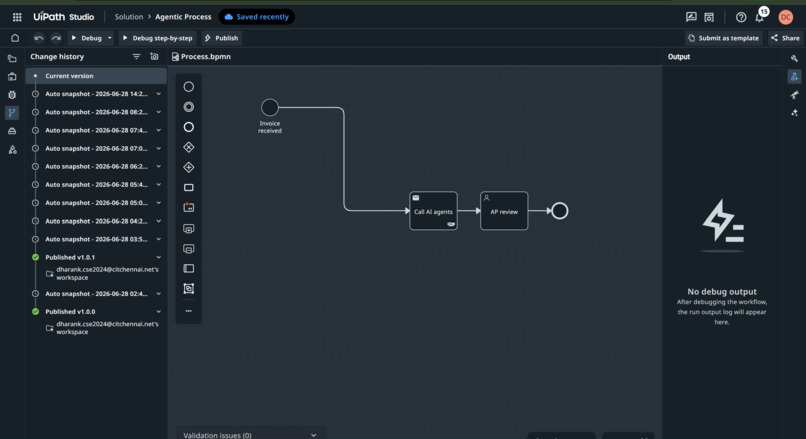Undo the last change
The image size is (806, 439).
(x=39, y=38)
